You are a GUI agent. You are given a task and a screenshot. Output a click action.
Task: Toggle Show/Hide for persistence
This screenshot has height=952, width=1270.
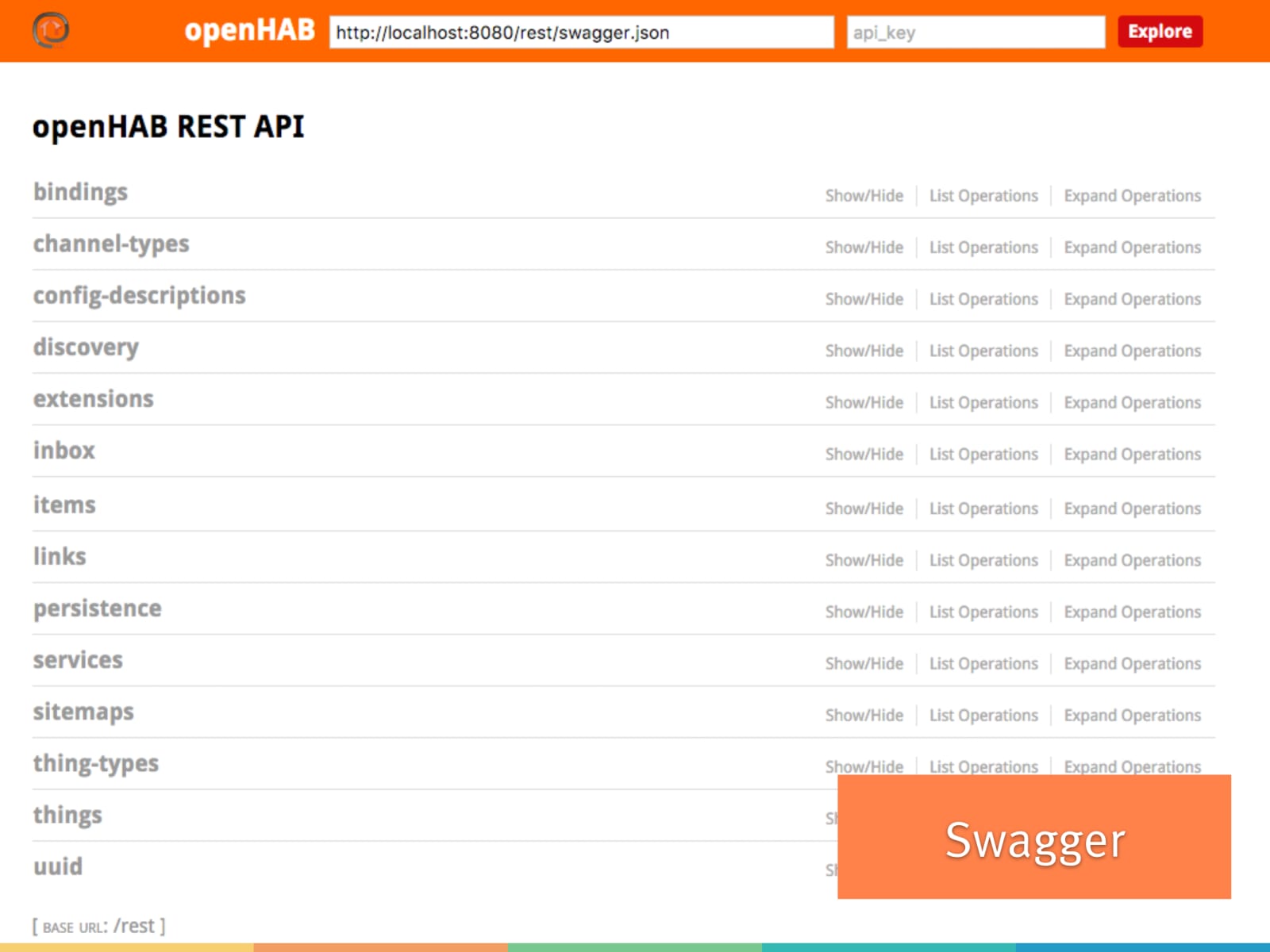pos(864,612)
